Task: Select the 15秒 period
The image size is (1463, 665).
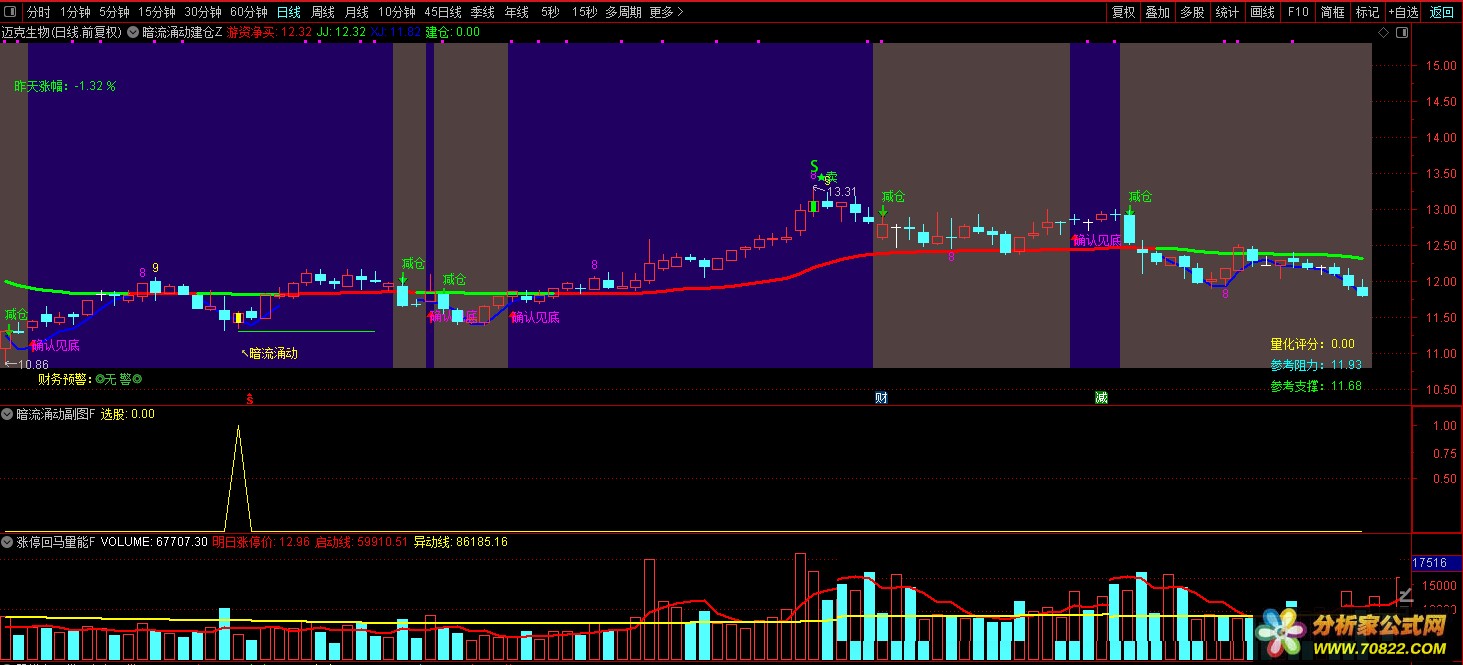Action: pyautogui.click(x=584, y=12)
